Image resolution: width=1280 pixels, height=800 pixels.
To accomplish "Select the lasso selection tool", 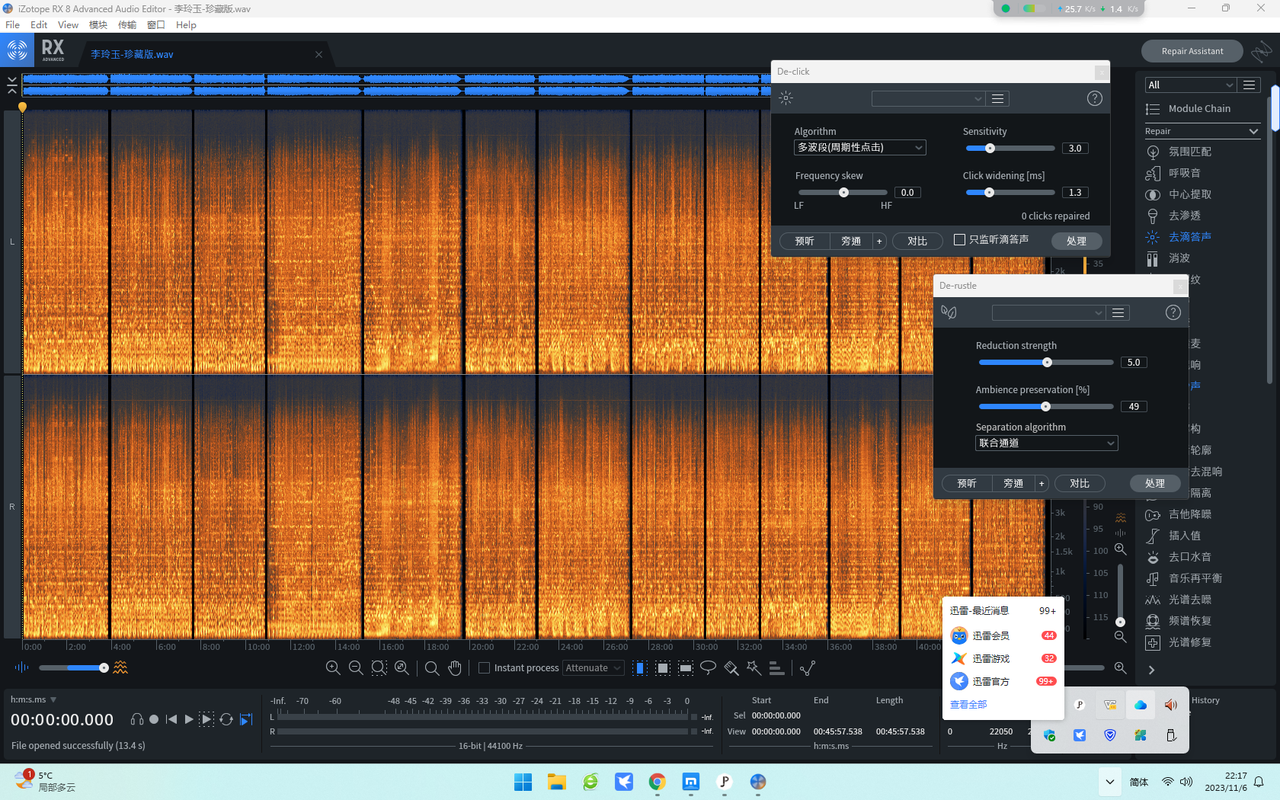I will (708, 668).
